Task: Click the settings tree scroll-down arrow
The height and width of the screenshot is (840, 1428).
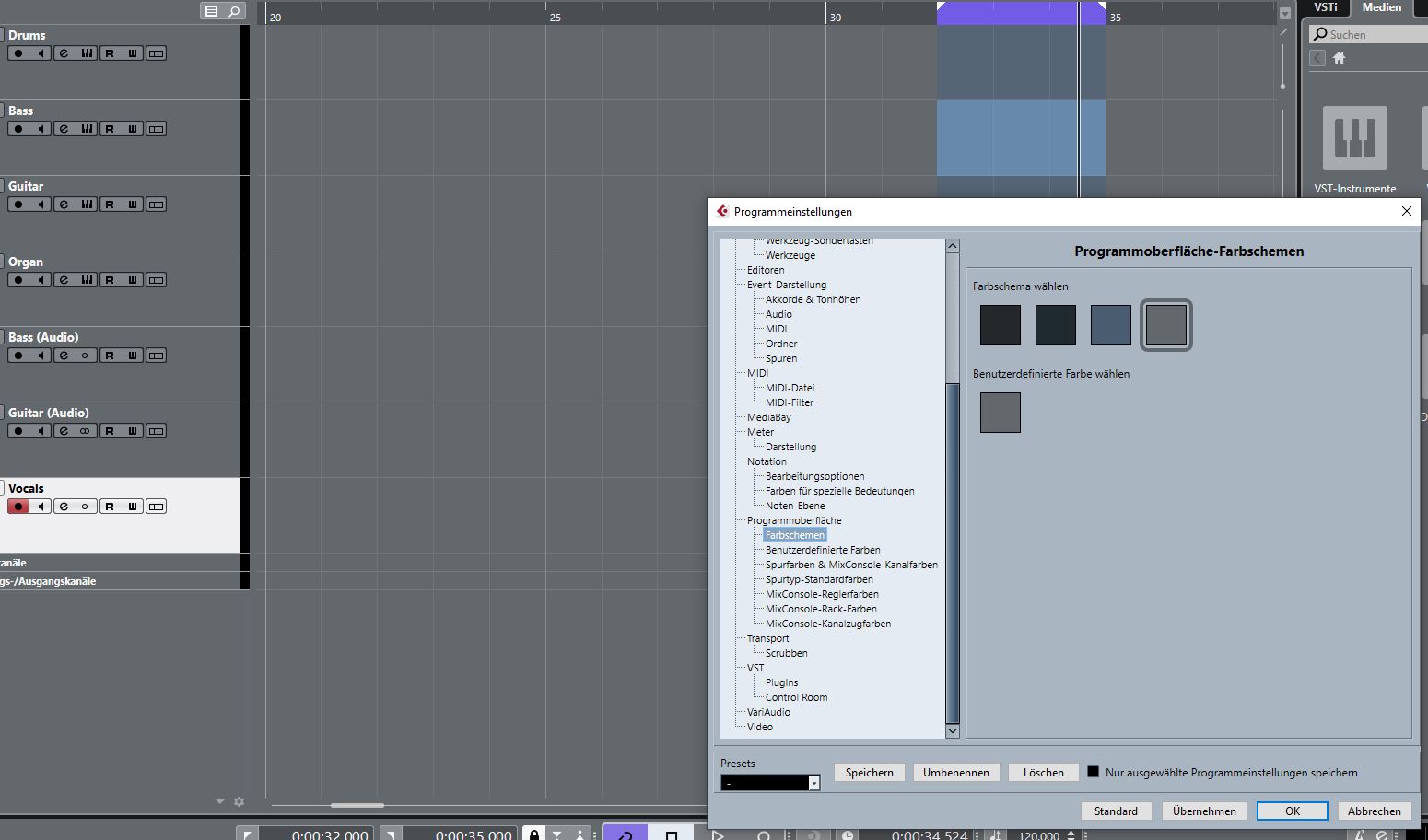Action: tap(953, 731)
